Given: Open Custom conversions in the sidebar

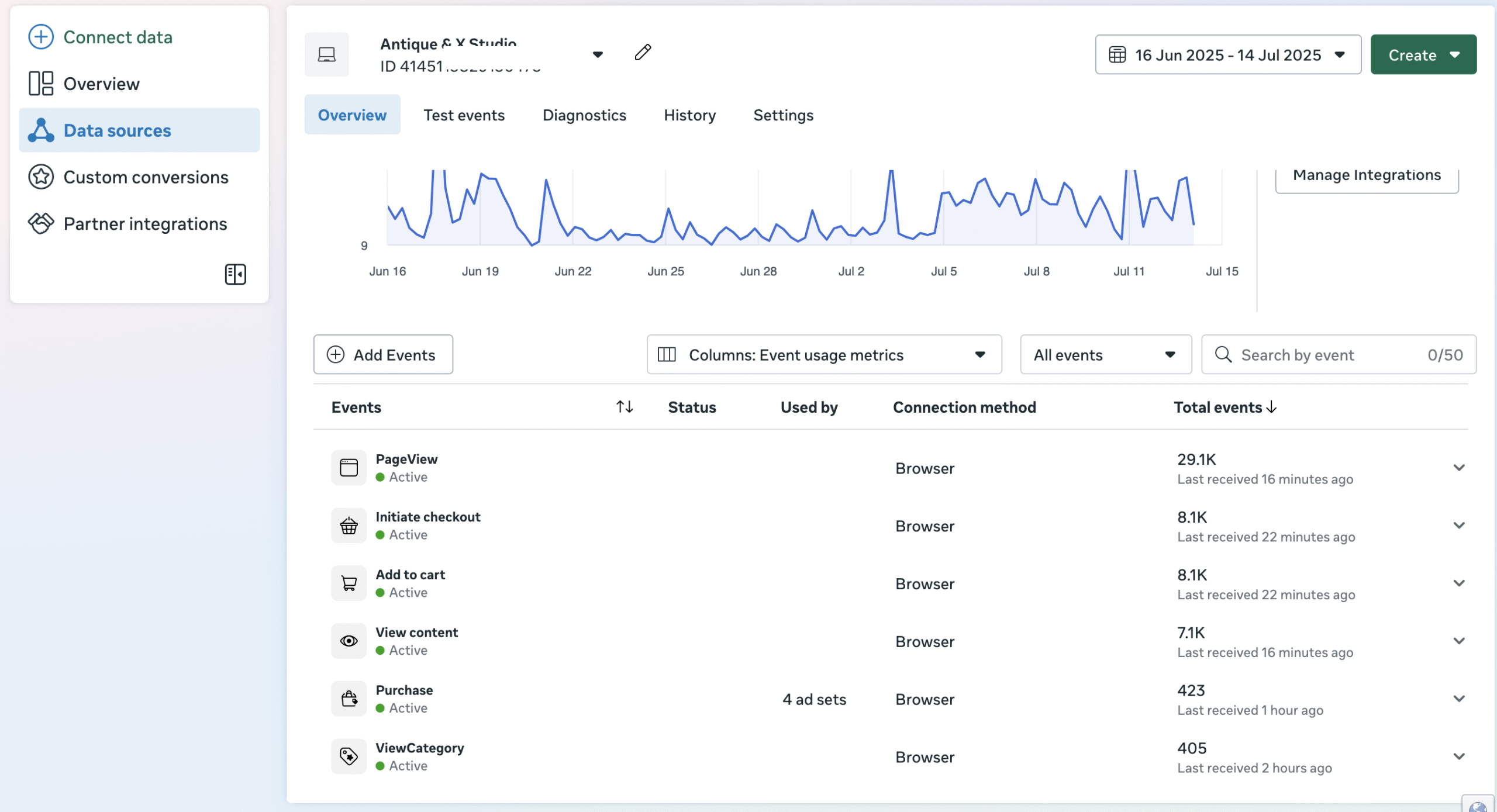Looking at the screenshot, I should click(146, 177).
